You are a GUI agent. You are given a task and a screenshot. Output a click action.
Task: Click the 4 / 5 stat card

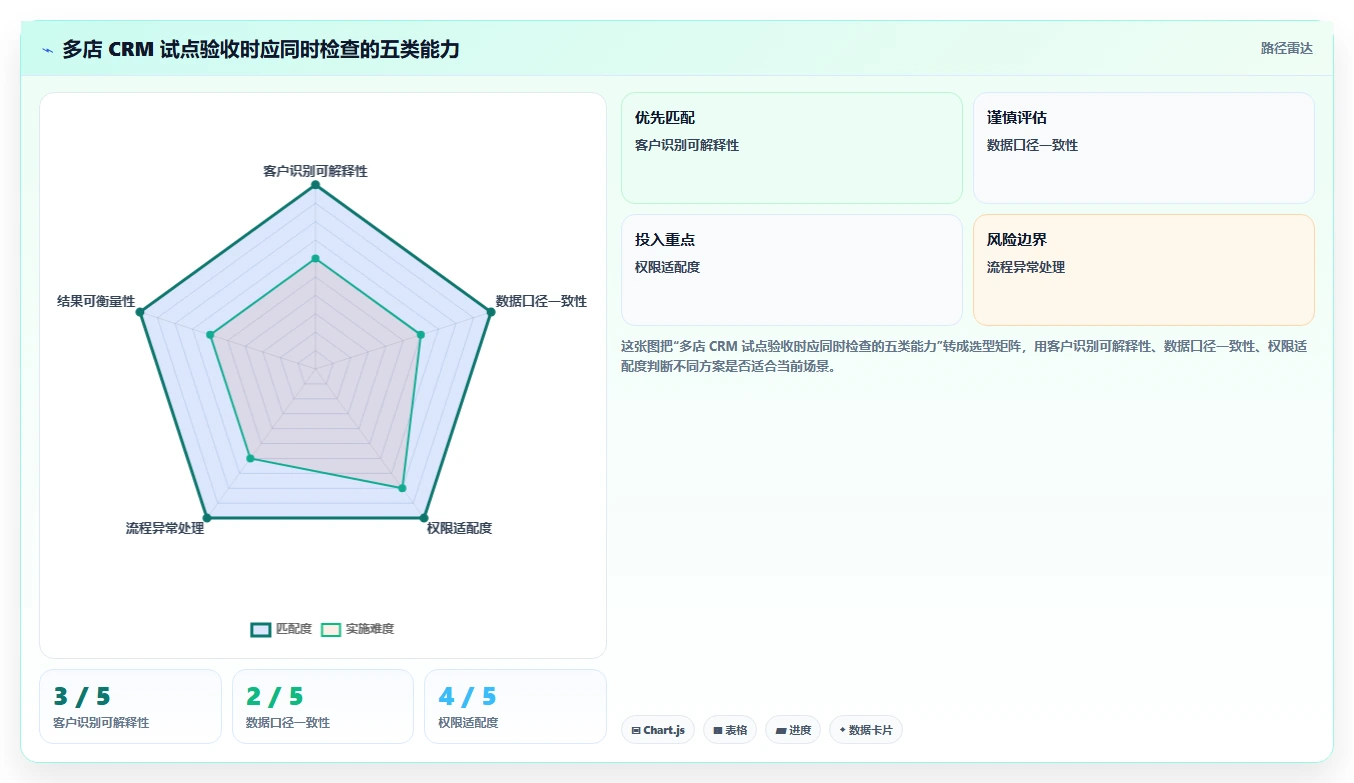tap(515, 707)
